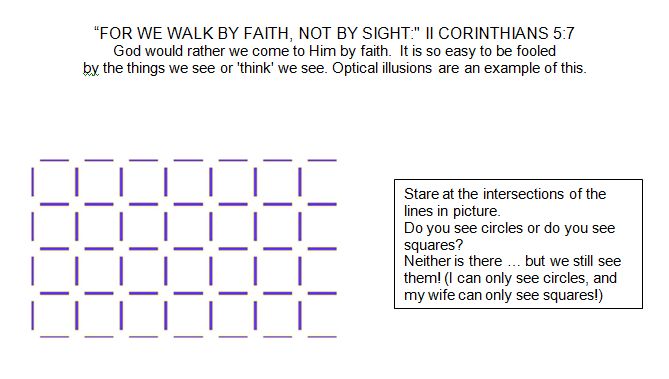The height and width of the screenshot is (379, 669).
Task: Click the word "squares?" in the text box
Action: tap(433, 245)
